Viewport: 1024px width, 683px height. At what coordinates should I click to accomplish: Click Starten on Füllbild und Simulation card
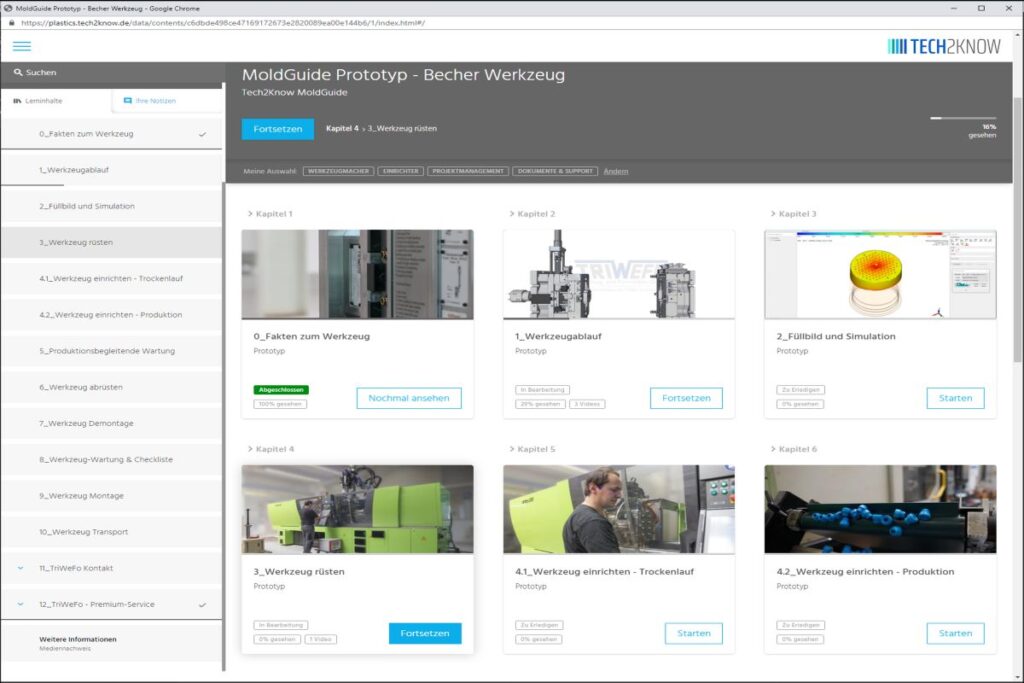[955, 398]
